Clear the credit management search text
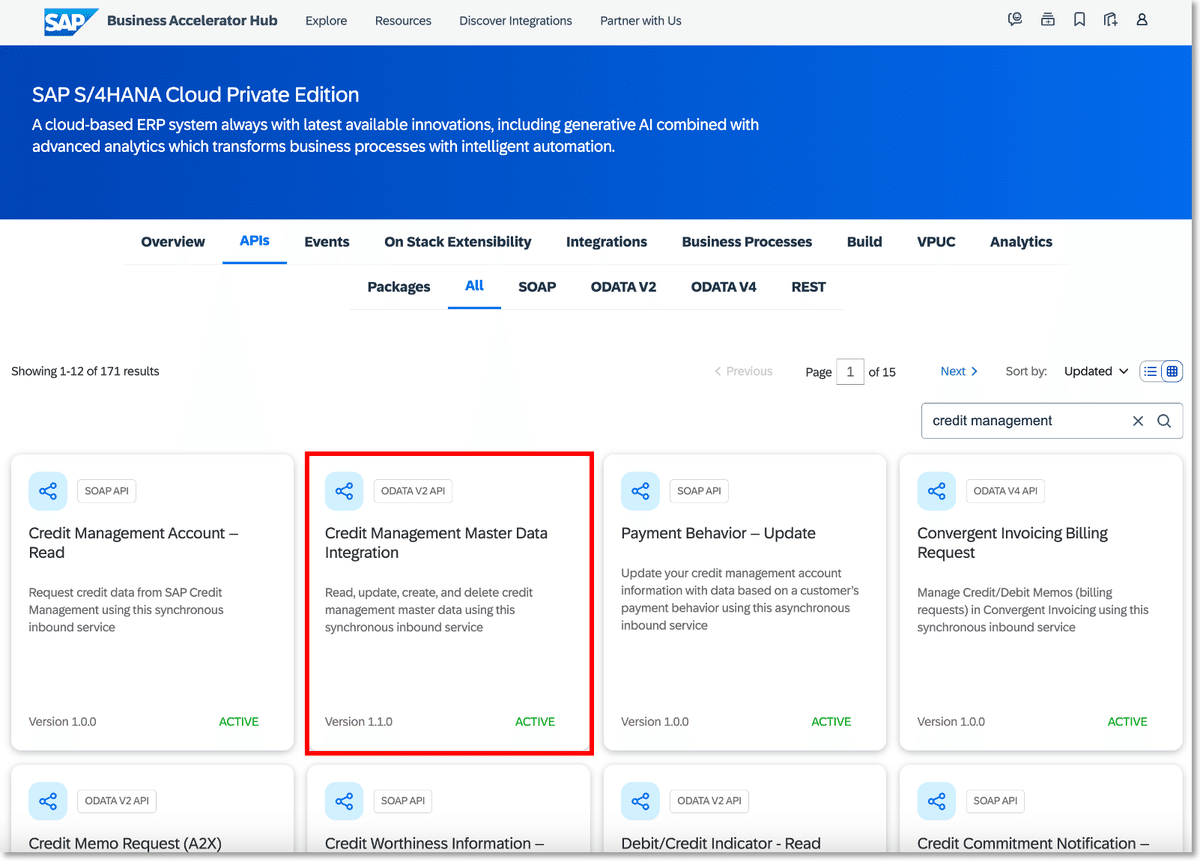This screenshot has width=1200, height=861. point(1138,421)
